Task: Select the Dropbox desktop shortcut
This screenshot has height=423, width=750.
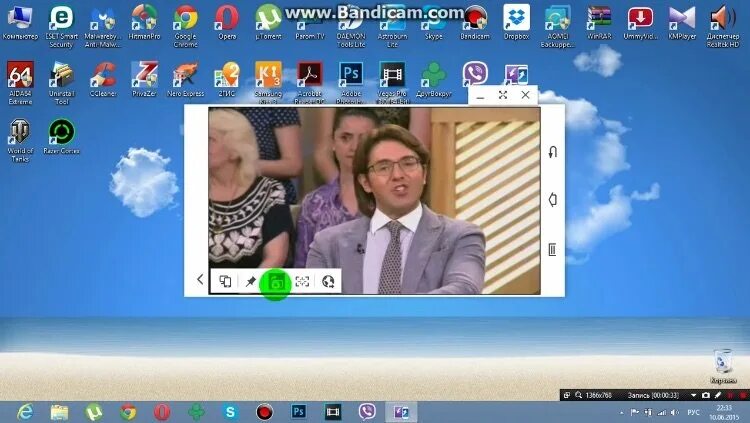Action: (x=516, y=23)
